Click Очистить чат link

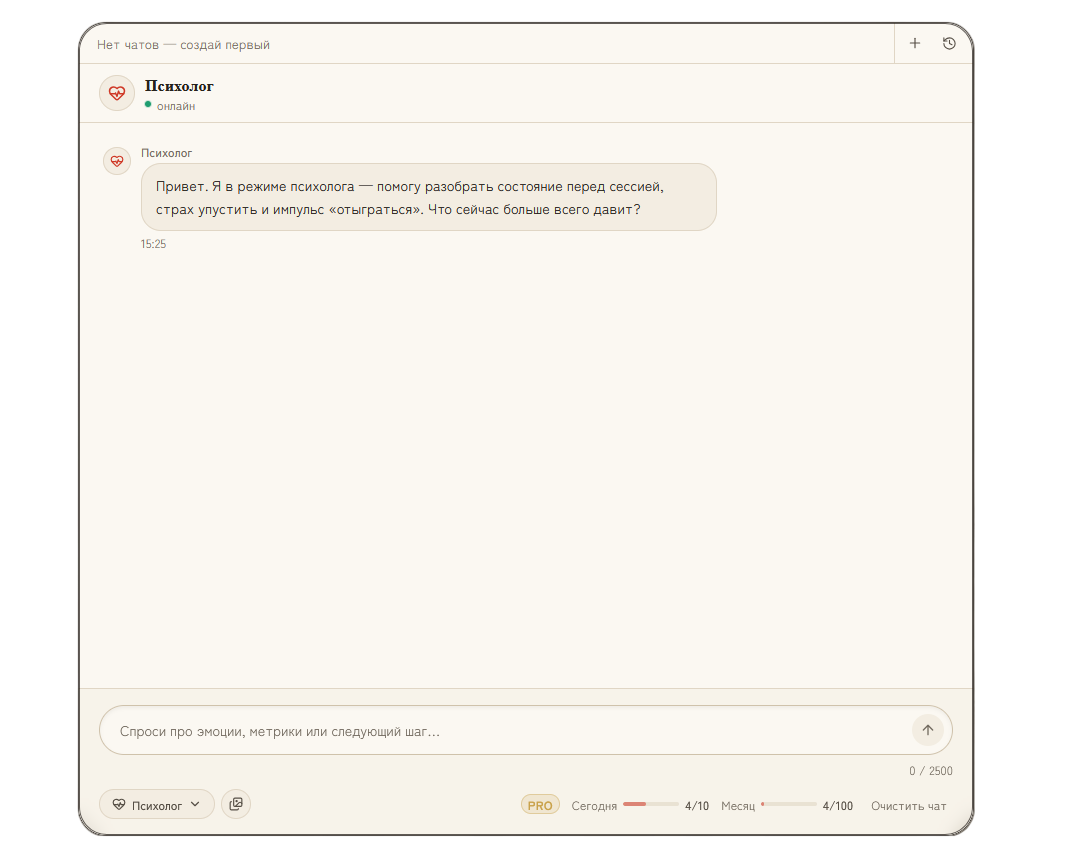tap(908, 806)
